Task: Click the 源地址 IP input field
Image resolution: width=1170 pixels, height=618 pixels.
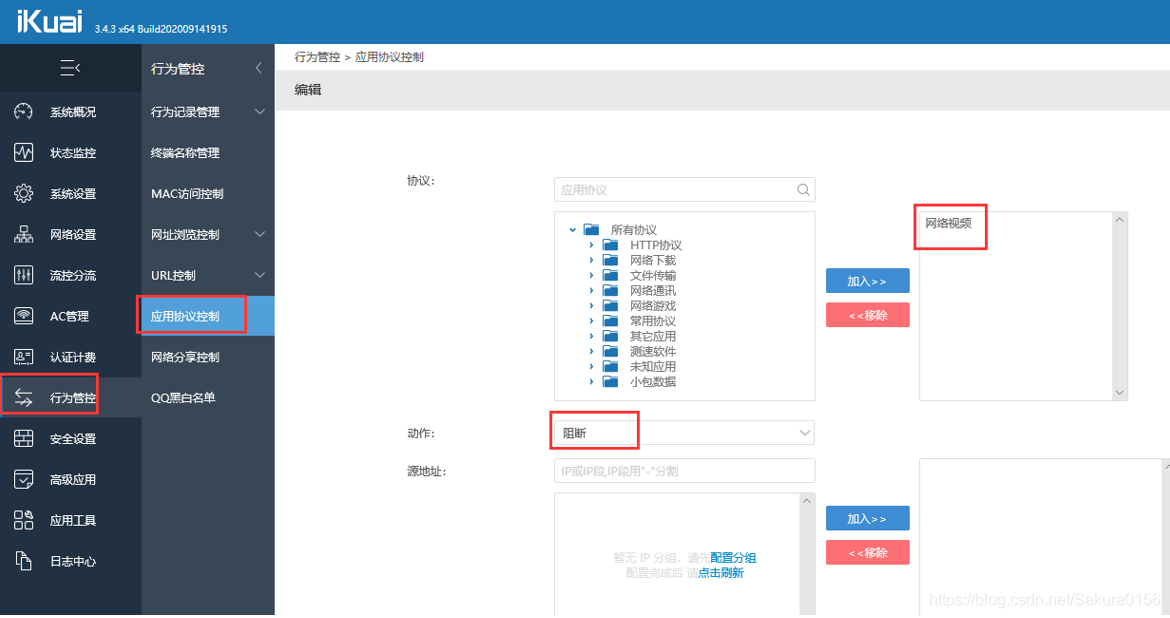Action: (684, 471)
